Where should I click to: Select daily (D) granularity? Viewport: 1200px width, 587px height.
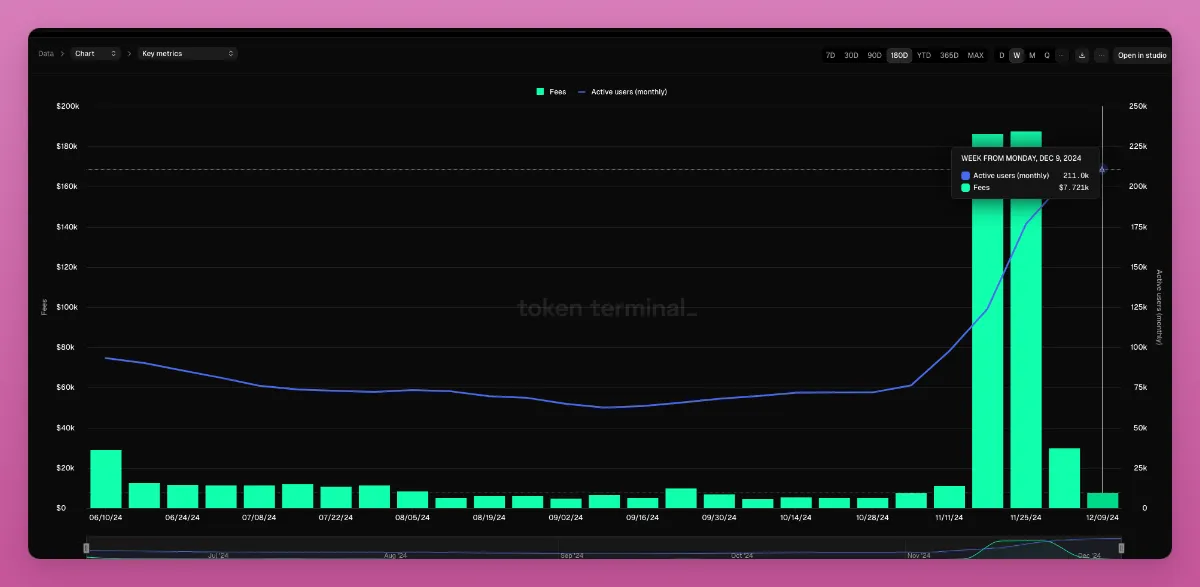click(1002, 55)
